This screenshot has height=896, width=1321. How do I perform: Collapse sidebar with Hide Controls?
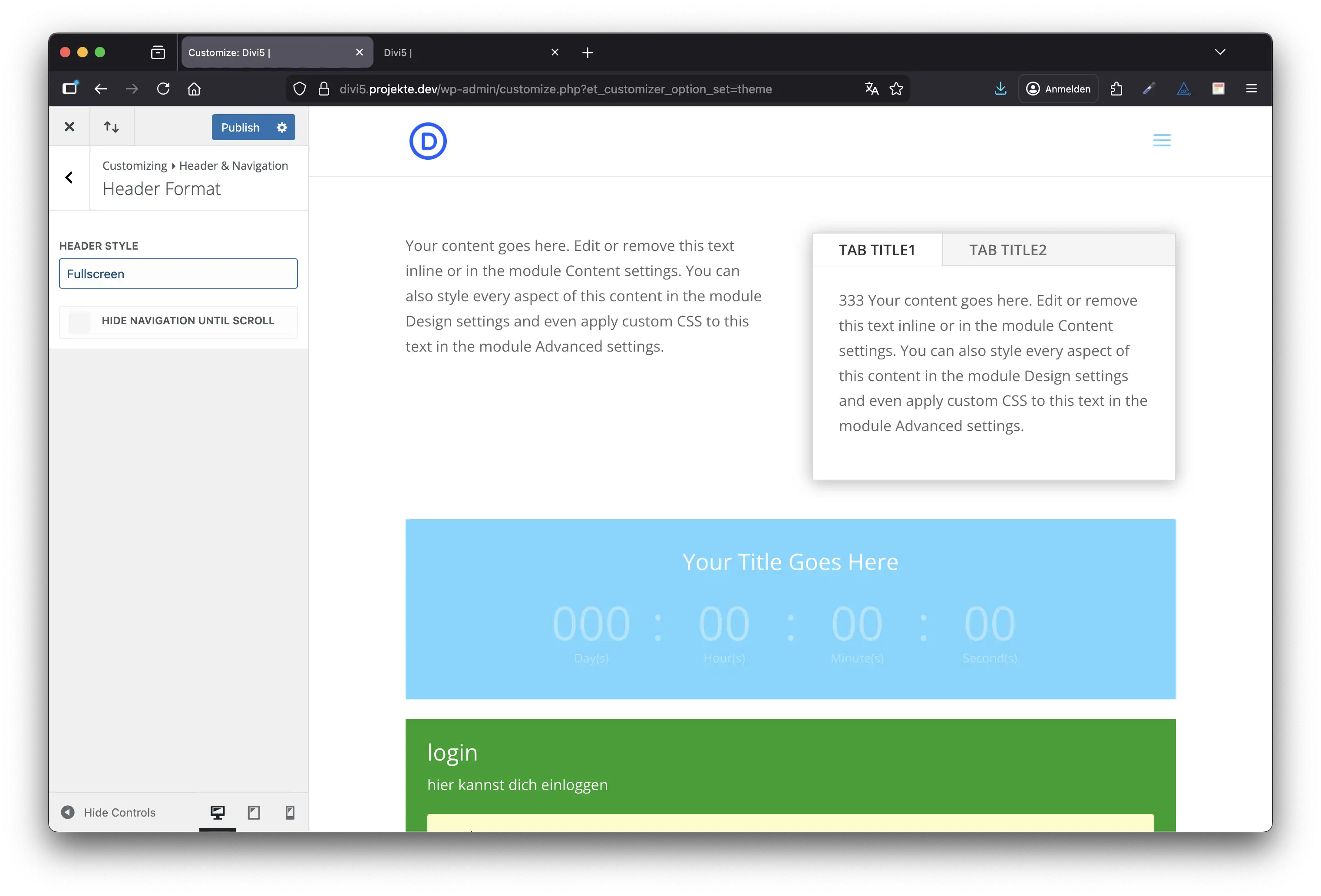tap(108, 812)
